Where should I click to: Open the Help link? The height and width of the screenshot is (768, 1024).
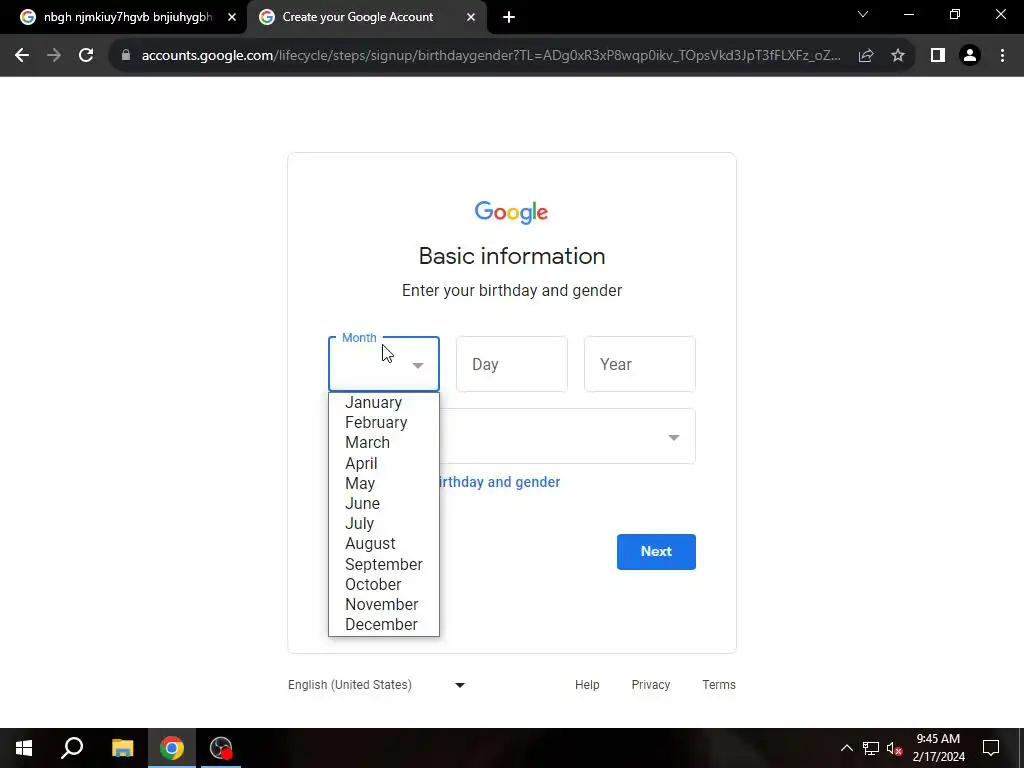(587, 685)
